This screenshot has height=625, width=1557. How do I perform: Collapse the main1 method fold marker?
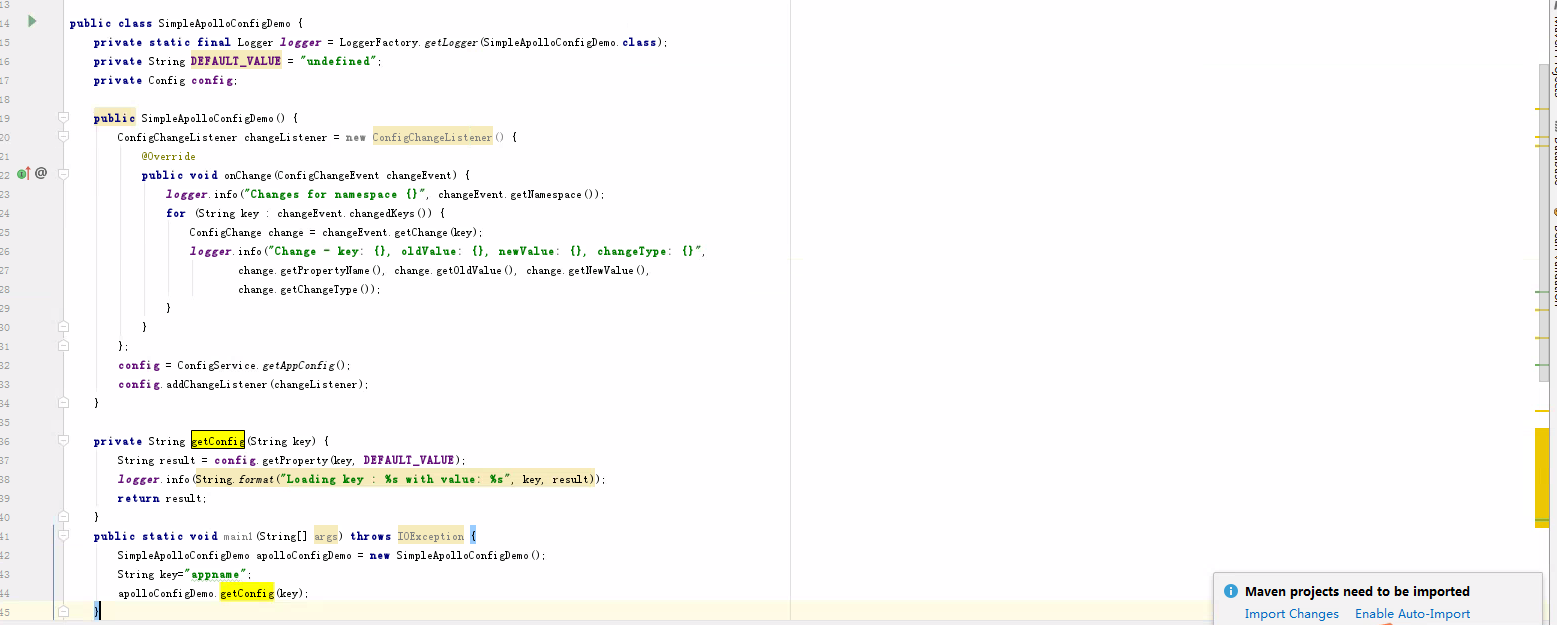pos(63,535)
